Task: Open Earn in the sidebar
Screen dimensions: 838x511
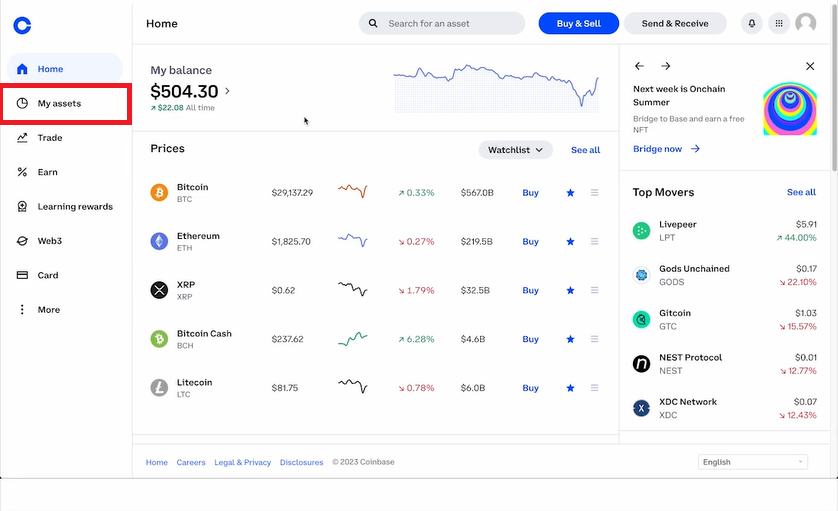Action: [64, 172]
